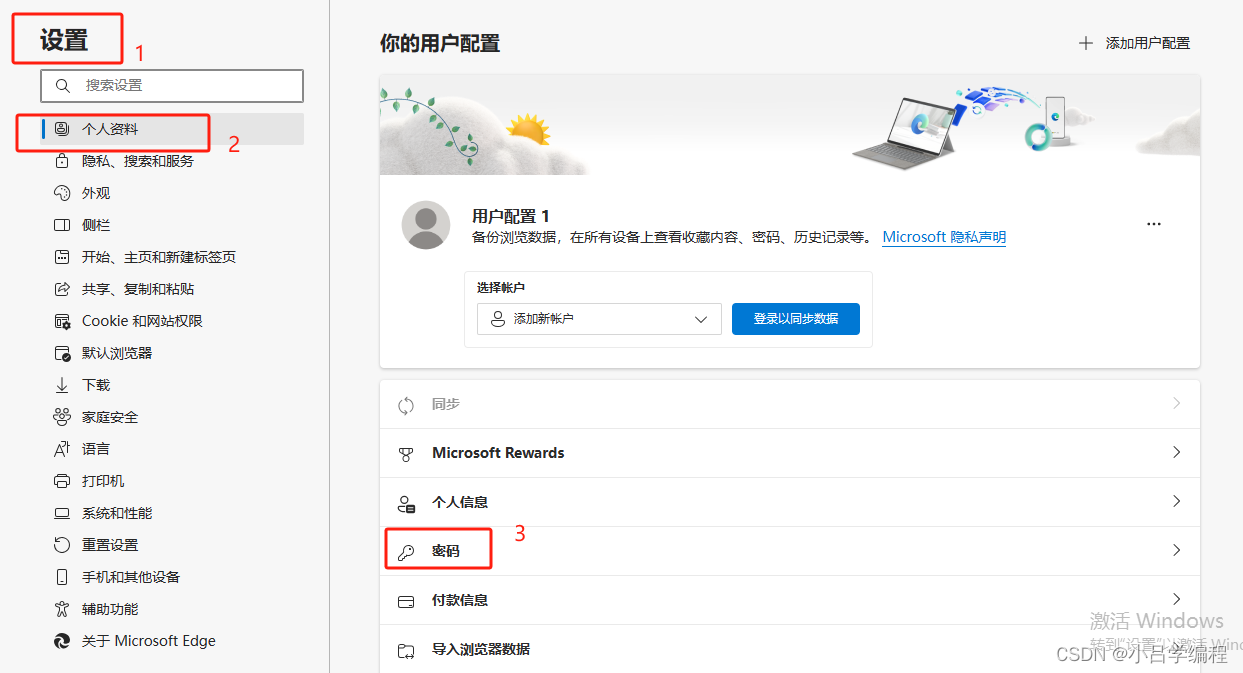Image resolution: width=1243 pixels, height=673 pixels.
Task: Go to the 侧栏 settings page
Action: coord(173,225)
